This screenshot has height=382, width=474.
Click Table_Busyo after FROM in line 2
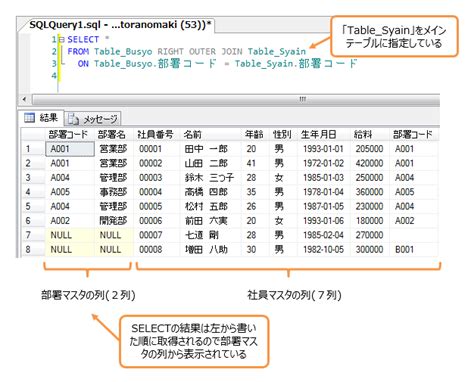(x=123, y=52)
